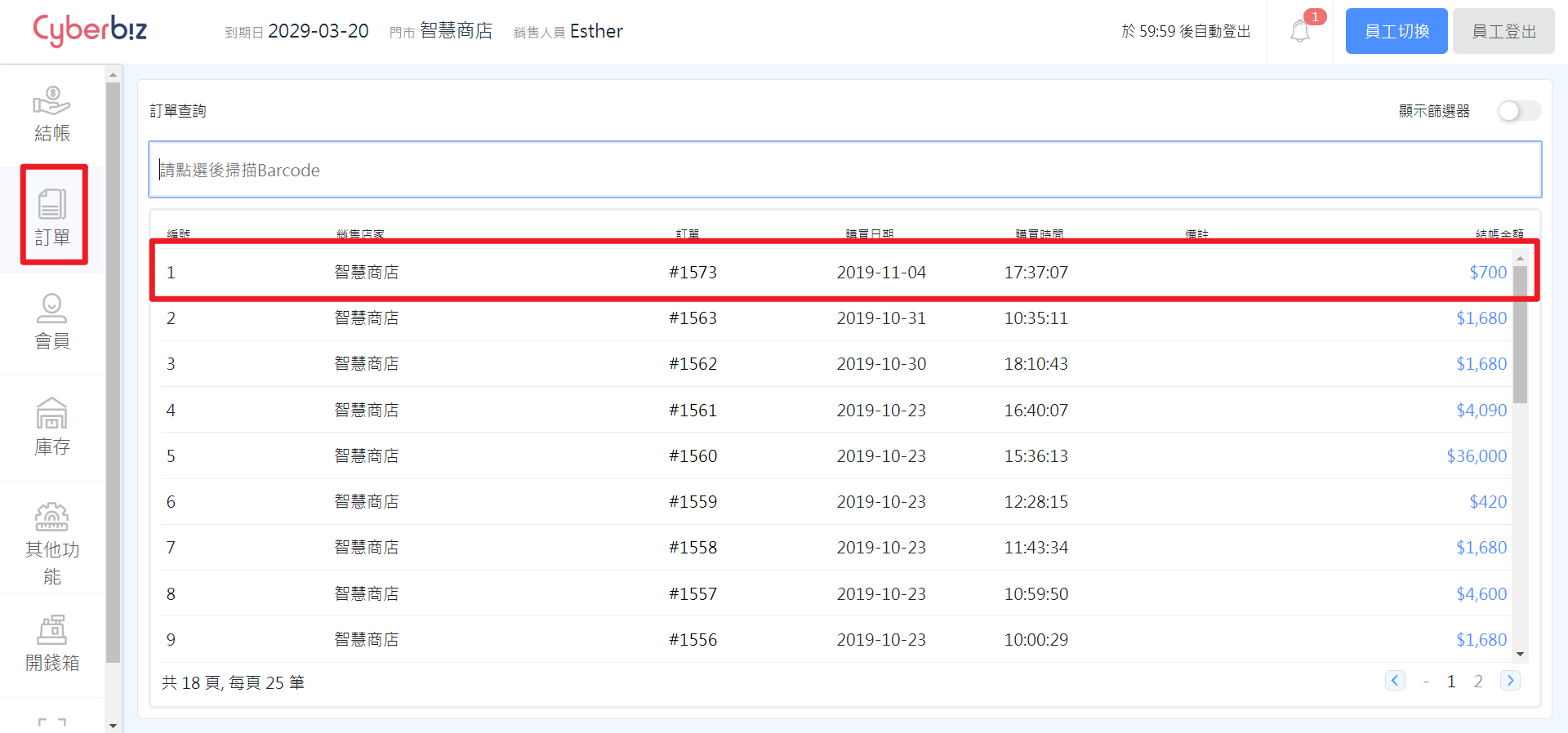Open order #1557 amount $4,600
Screen dimensions: 1568x733
click(x=1481, y=594)
